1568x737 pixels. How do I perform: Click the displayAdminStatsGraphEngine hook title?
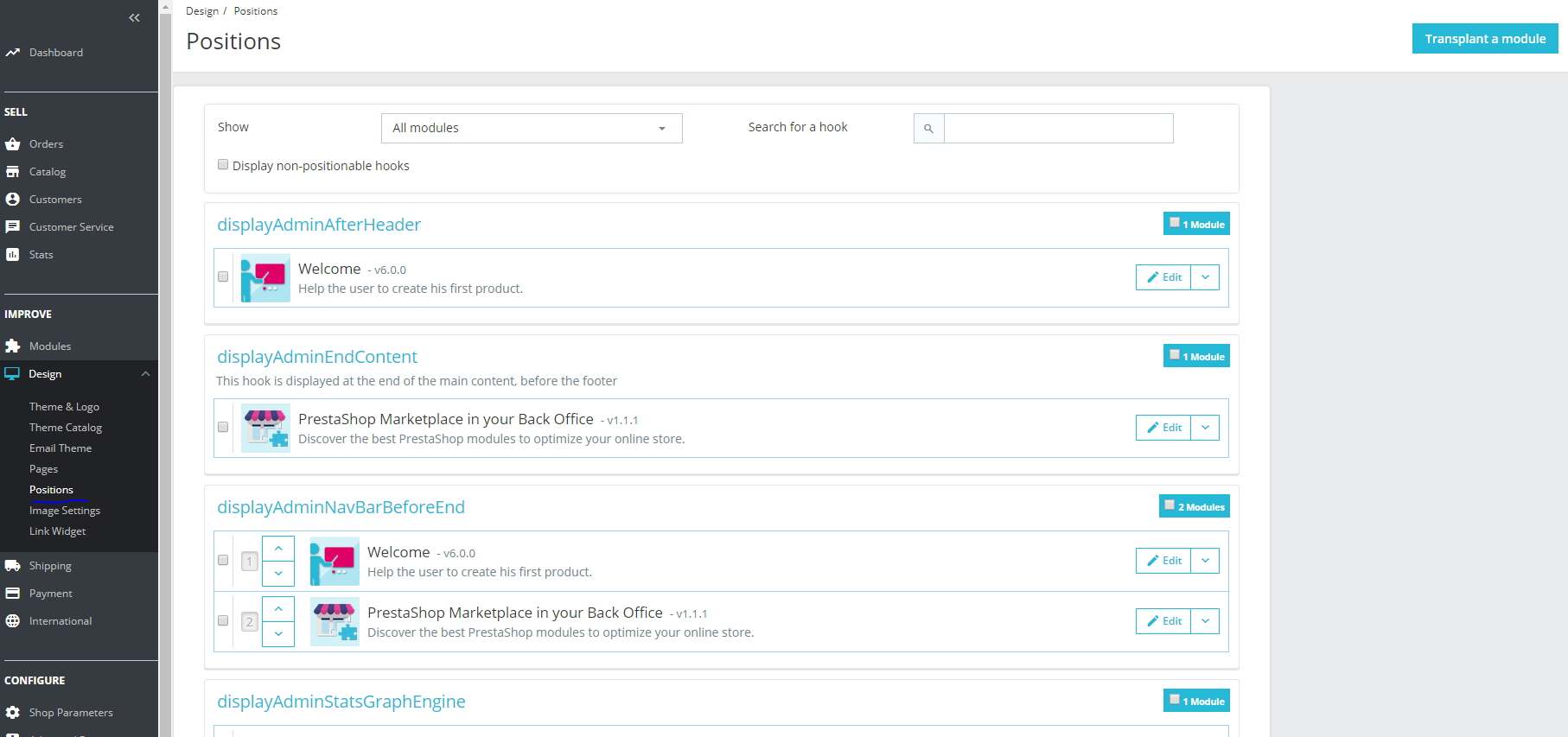coord(341,702)
